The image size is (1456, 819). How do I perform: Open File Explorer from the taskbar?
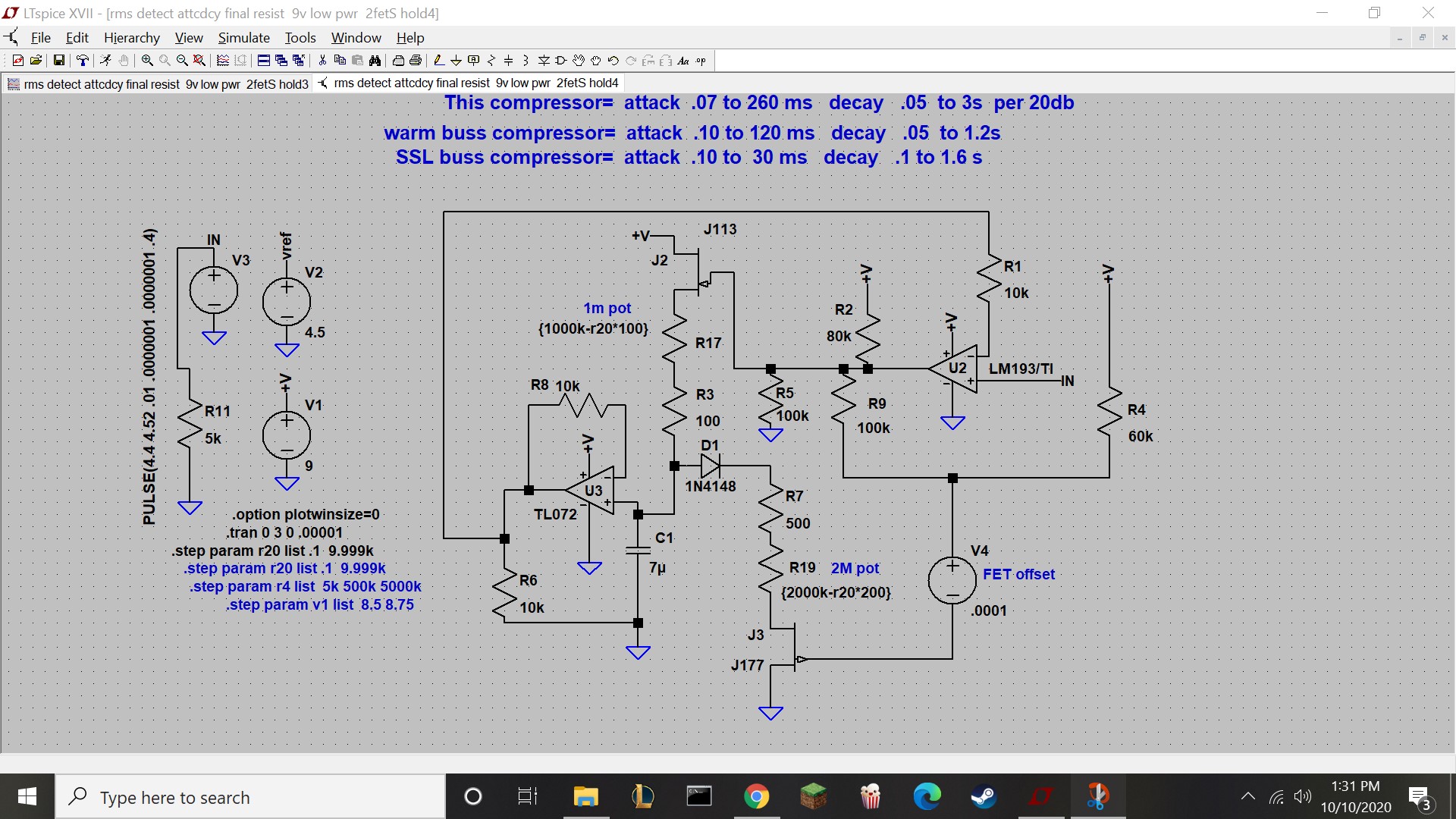click(585, 796)
